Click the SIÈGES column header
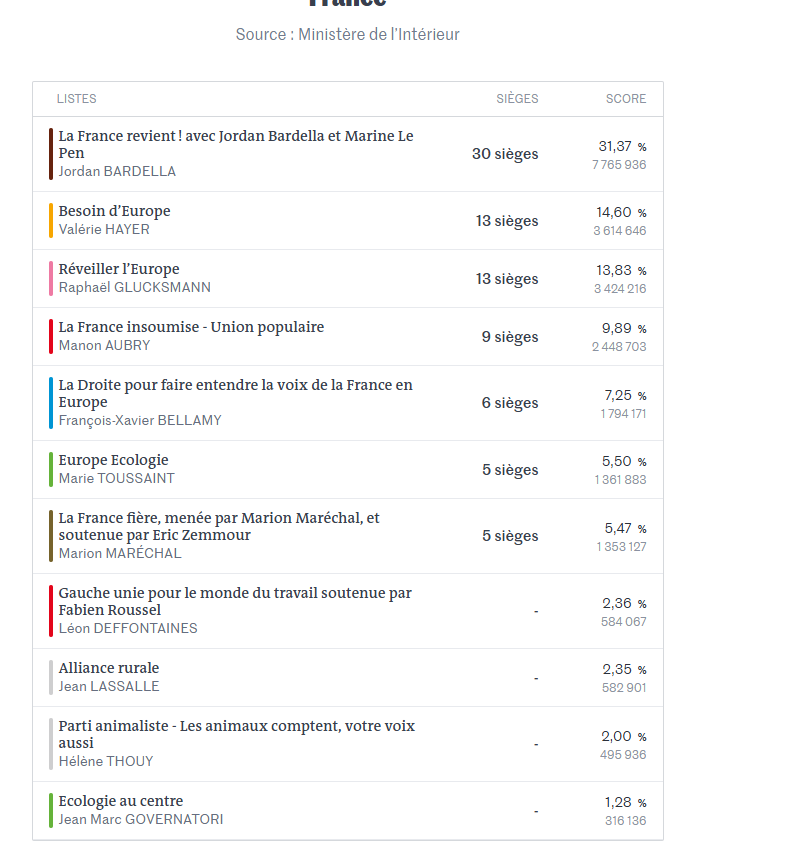Screen dimensions: 795x863 point(517,99)
